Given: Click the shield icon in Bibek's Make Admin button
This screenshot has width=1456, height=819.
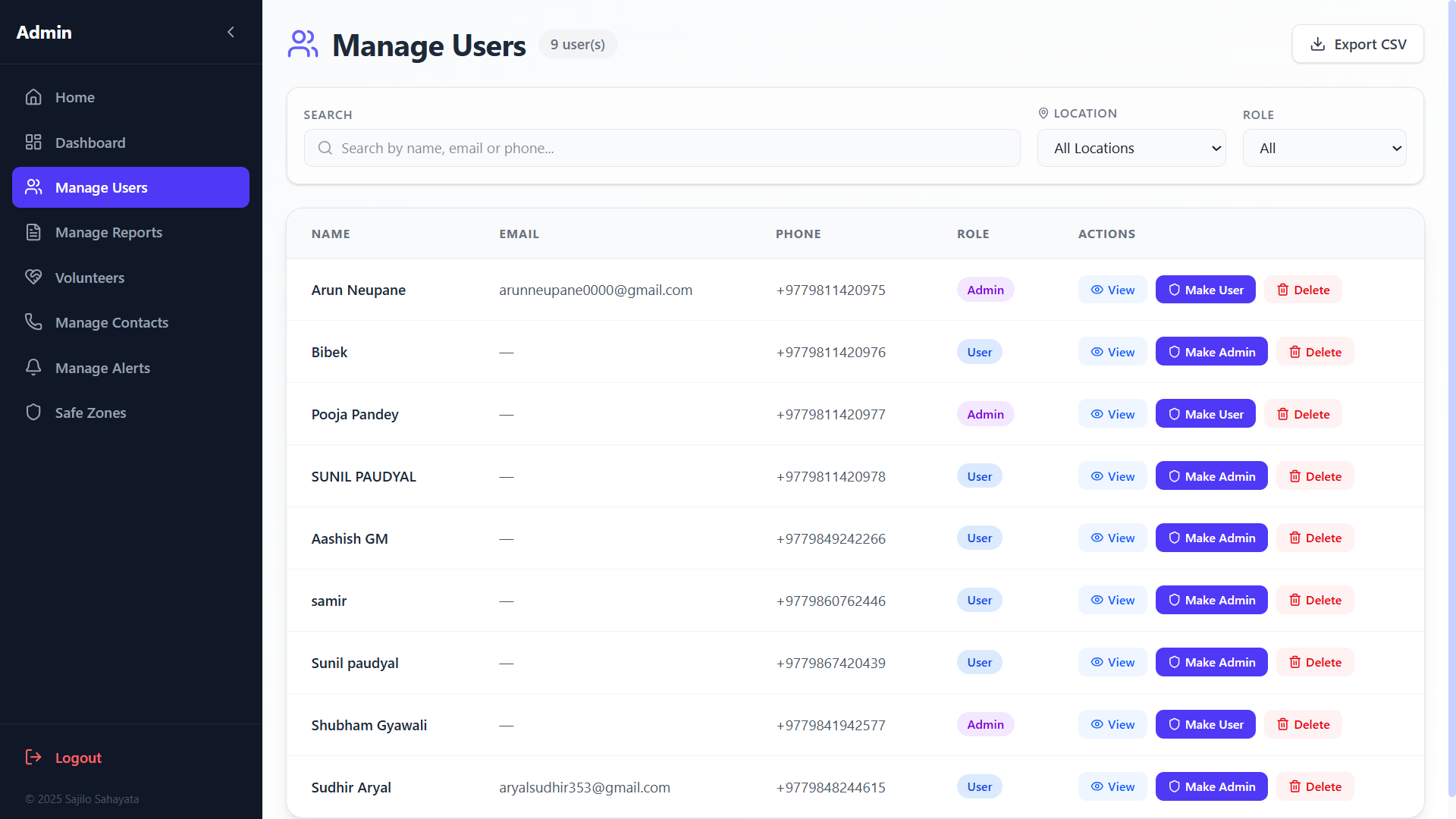Looking at the screenshot, I should (1174, 352).
